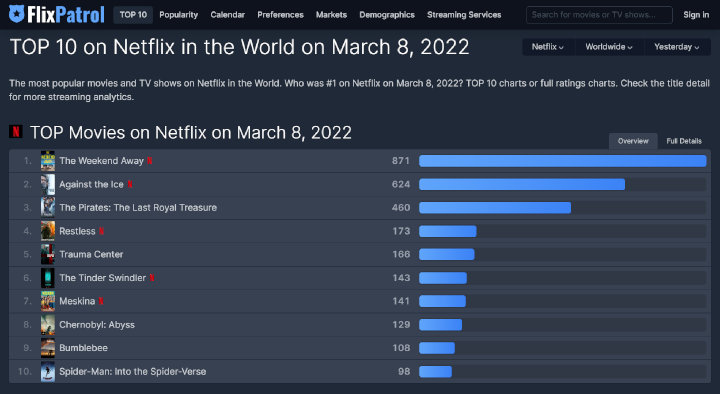Open Trauma Center poster thumbnail

[x=48, y=254]
